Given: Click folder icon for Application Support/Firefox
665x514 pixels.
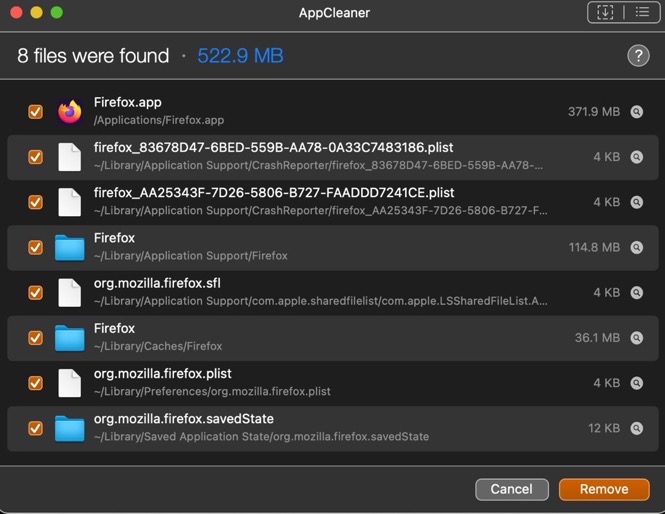Looking at the screenshot, I should tap(70, 248).
